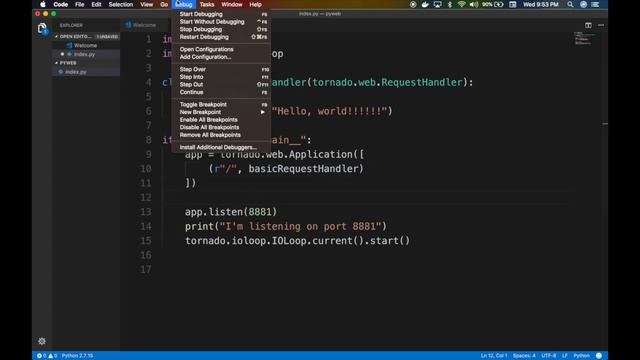Open the Manage gear icon
Screen dimensions: 640x360
(x=42, y=341)
